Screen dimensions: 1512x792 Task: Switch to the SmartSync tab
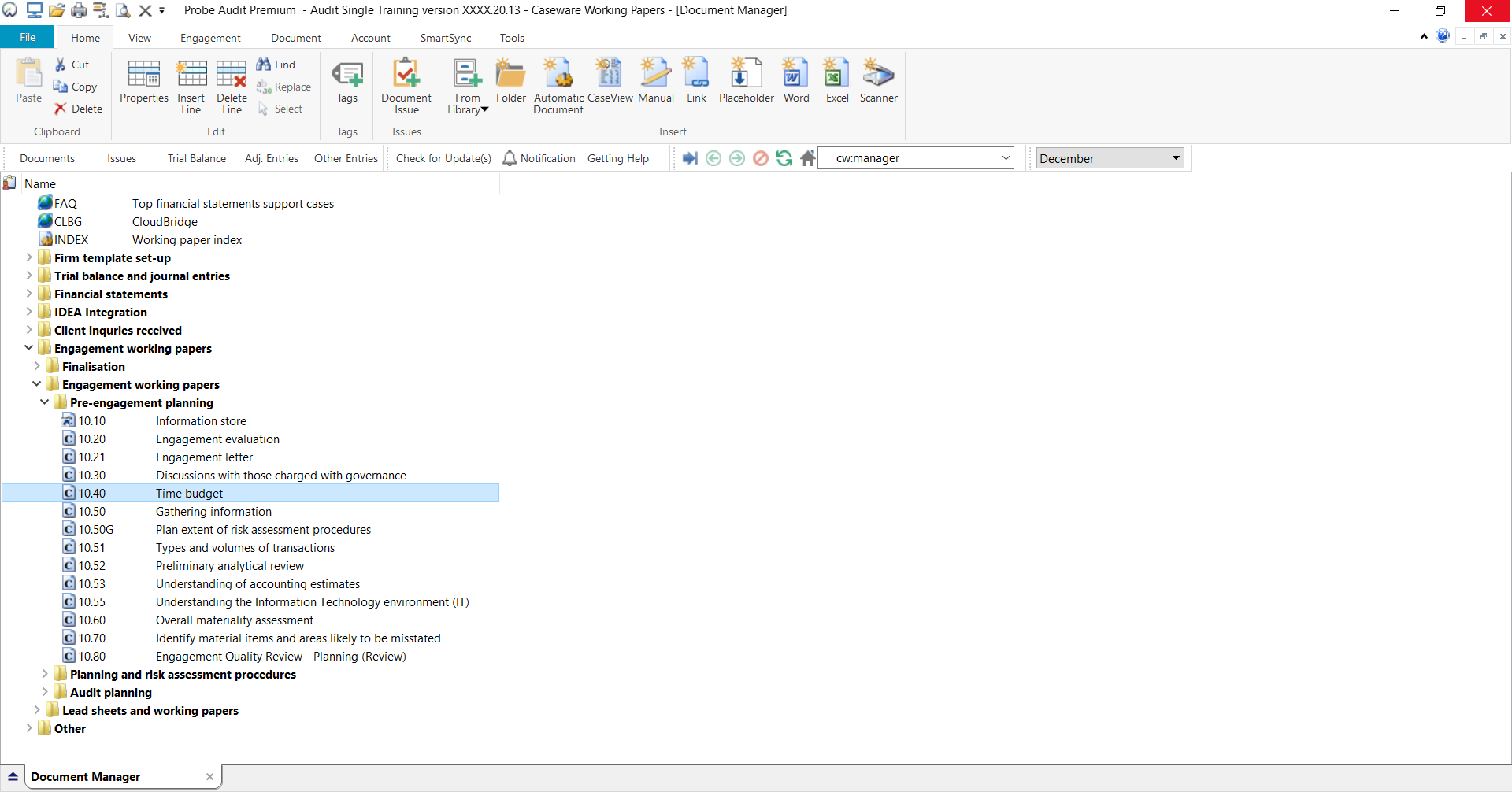click(446, 38)
